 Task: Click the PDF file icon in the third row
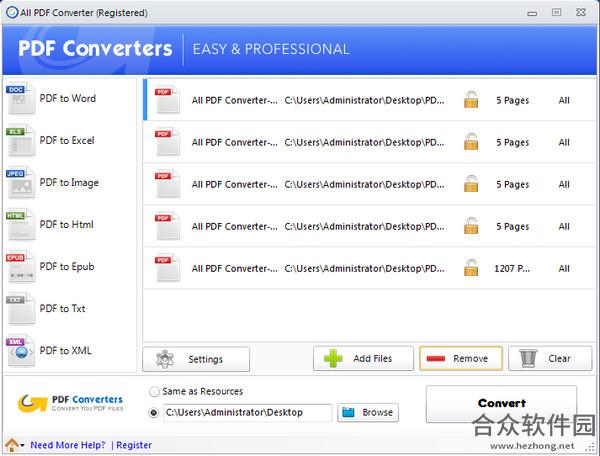167,184
